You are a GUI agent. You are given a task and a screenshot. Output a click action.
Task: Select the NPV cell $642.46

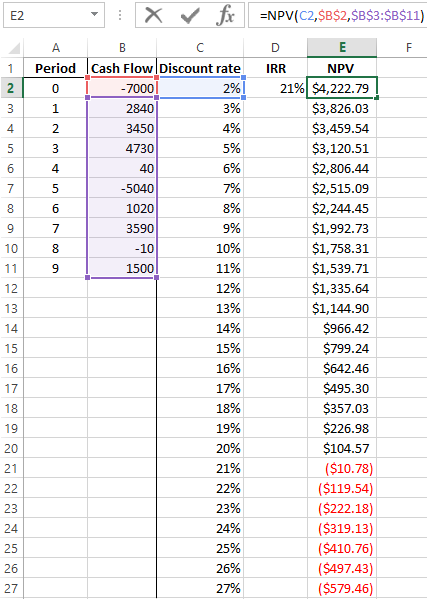click(342, 368)
